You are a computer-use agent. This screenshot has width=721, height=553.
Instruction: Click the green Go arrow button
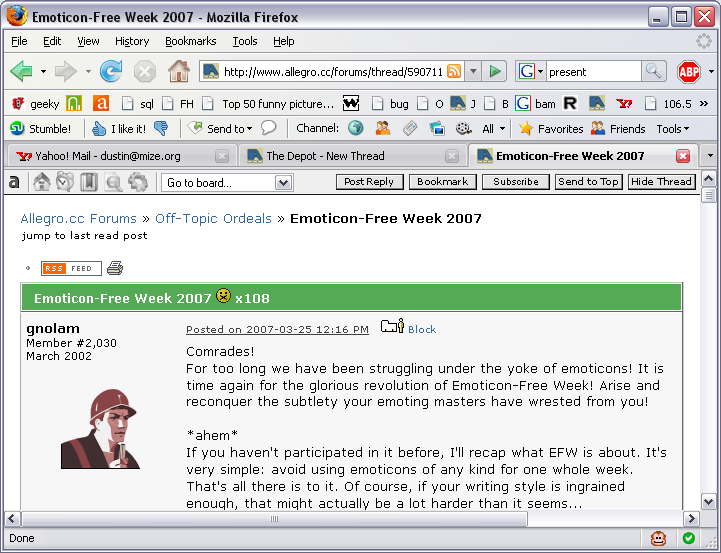click(494, 72)
